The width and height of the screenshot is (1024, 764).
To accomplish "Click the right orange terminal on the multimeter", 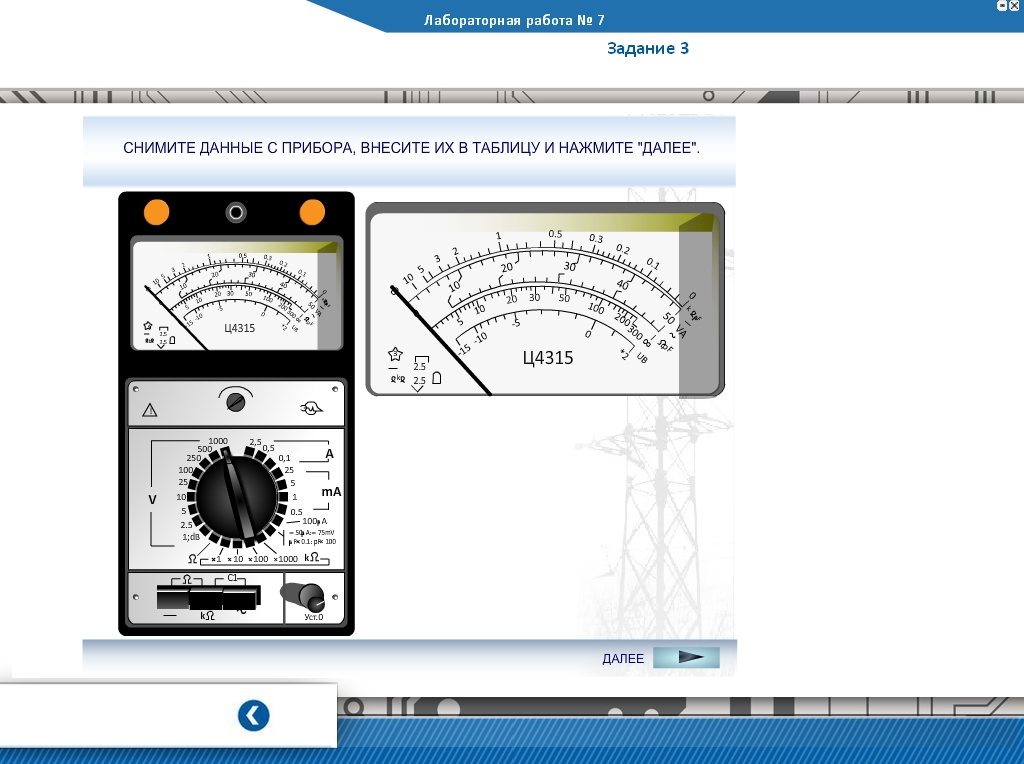I will pyautogui.click(x=312, y=212).
